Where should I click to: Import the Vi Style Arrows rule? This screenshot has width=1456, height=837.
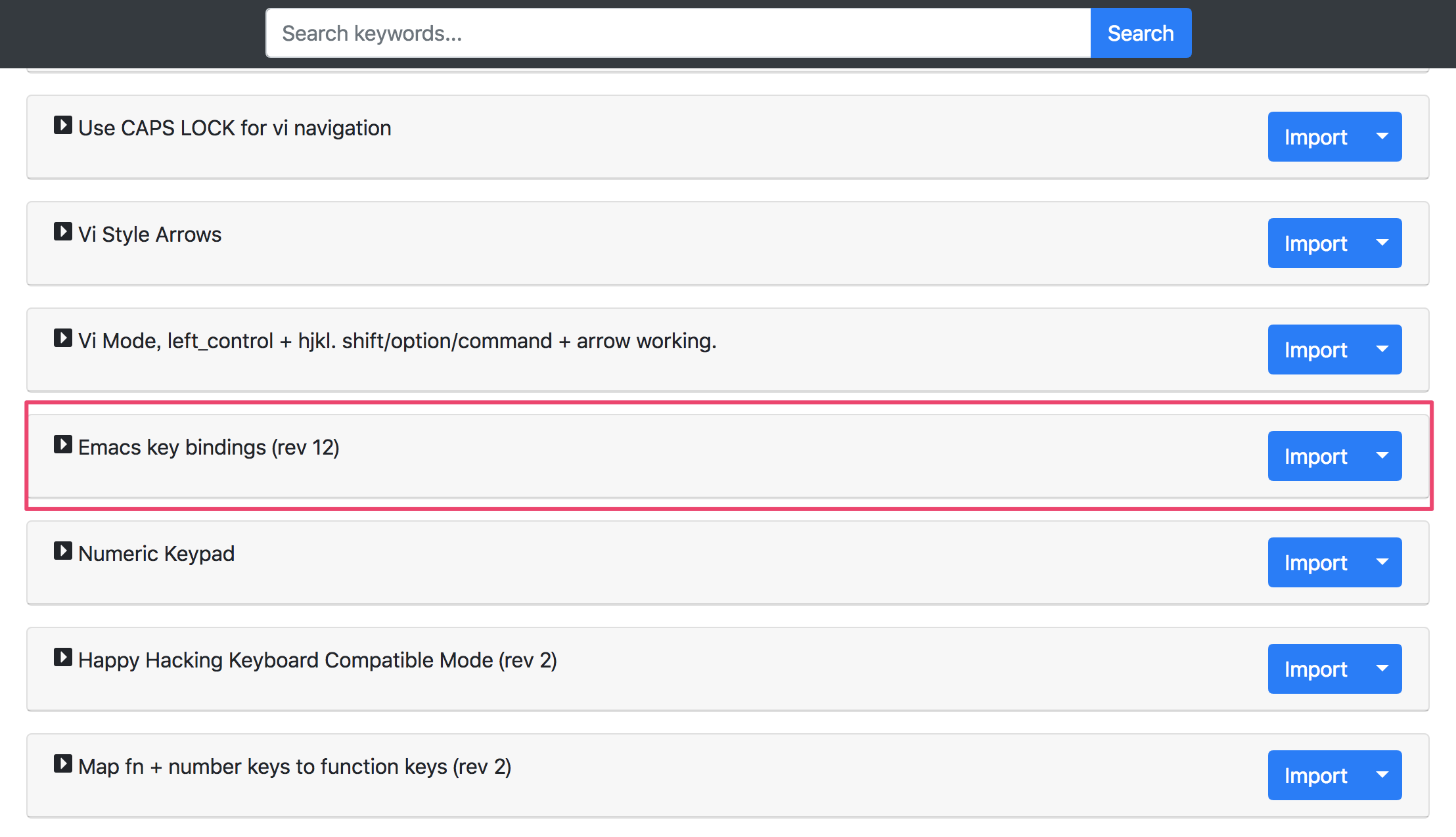pyautogui.click(x=1315, y=243)
